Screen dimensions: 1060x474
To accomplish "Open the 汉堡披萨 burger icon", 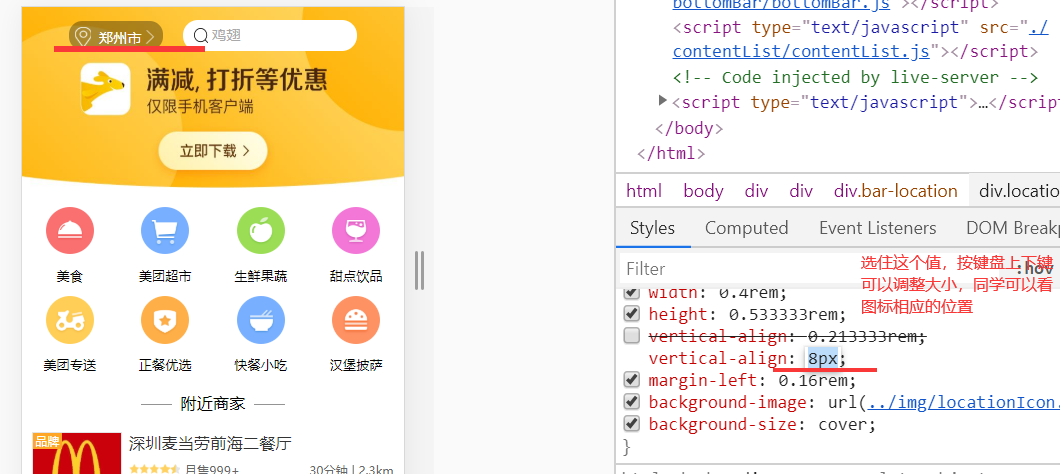I will click(356, 320).
